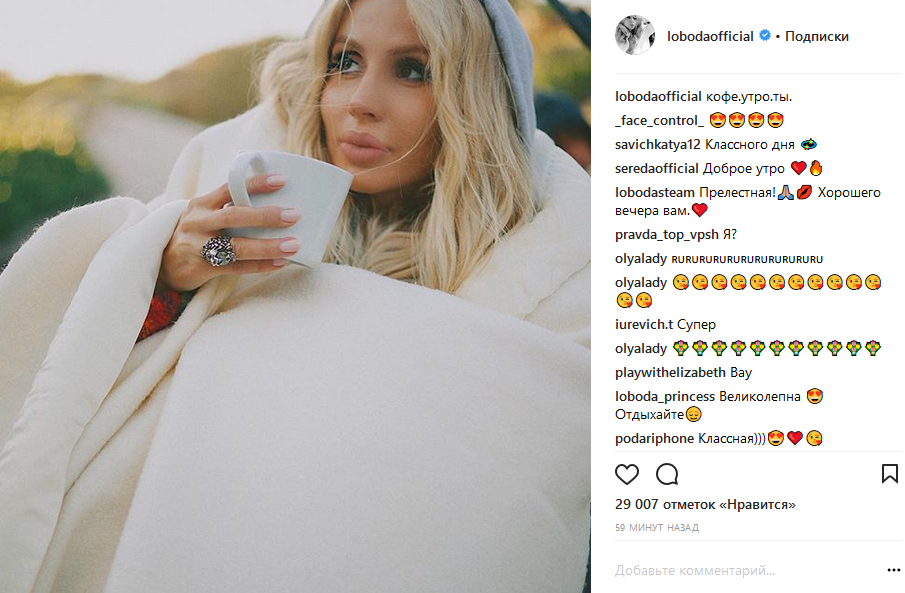Click the post photo of the woman with the cup
The width and height of the screenshot is (905, 593).
[295, 296]
